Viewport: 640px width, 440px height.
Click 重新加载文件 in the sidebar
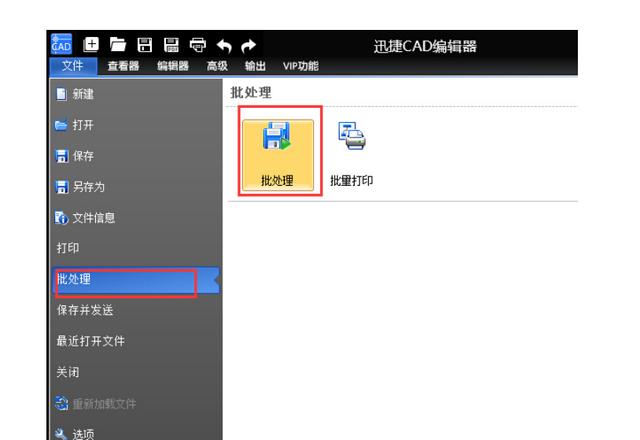[x=136, y=404]
